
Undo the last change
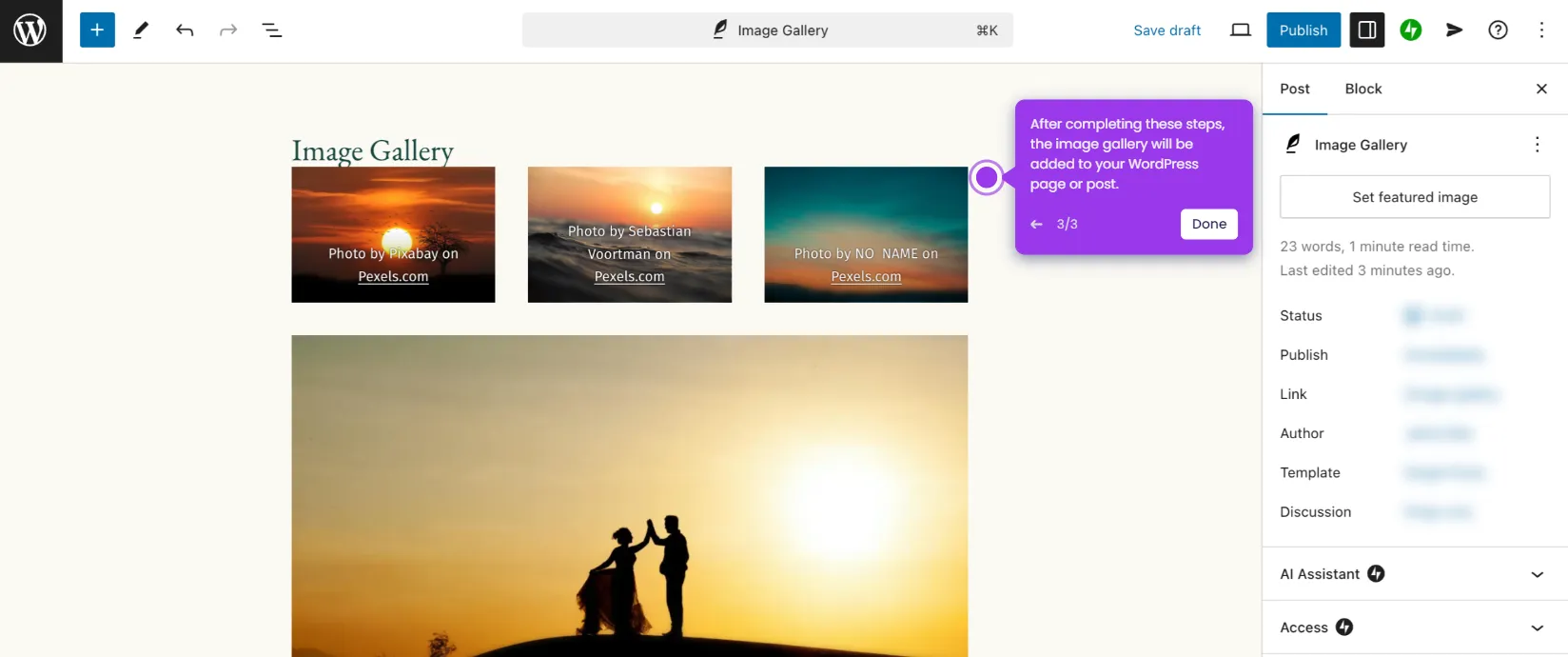185,30
